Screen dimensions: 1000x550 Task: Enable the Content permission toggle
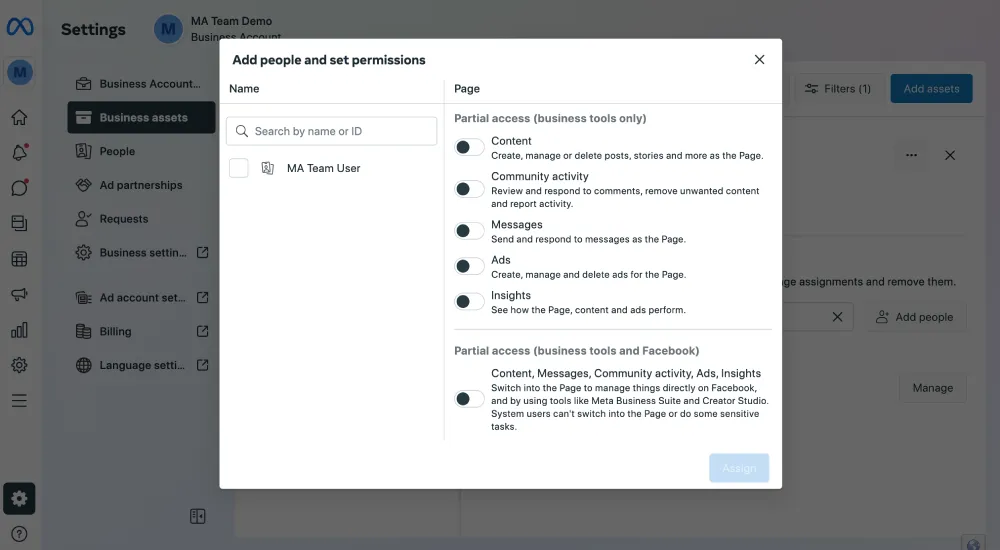tap(469, 148)
